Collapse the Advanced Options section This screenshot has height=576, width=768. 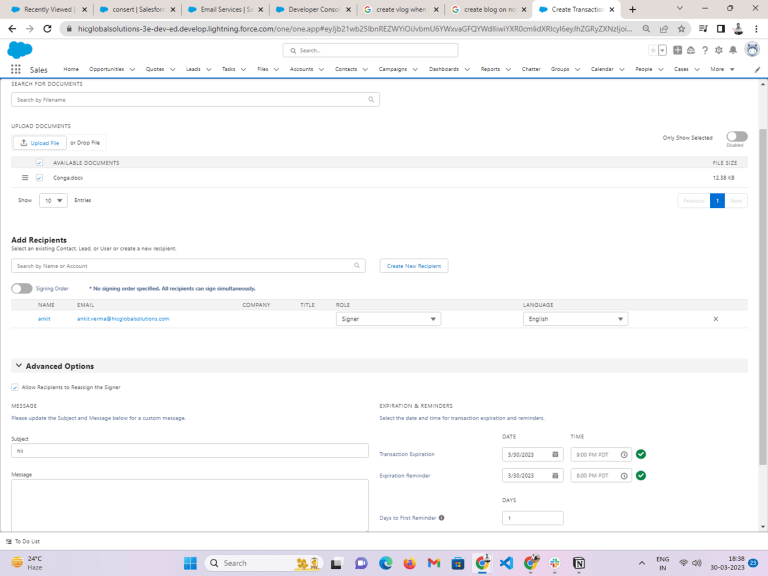coord(19,365)
